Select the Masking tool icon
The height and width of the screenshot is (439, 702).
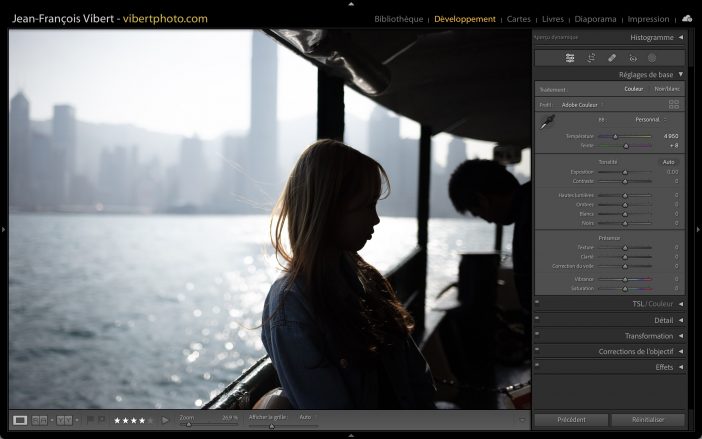click(652, 58)
